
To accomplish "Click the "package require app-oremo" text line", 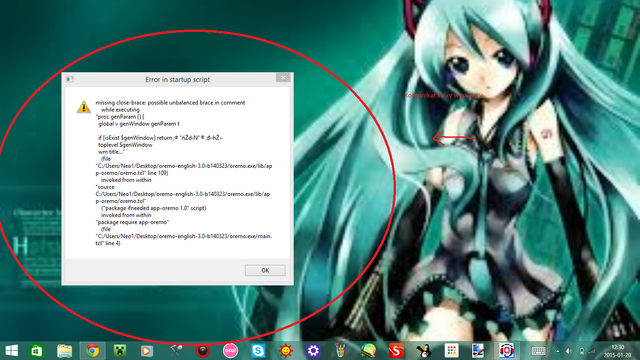I will tap(132, 222).
